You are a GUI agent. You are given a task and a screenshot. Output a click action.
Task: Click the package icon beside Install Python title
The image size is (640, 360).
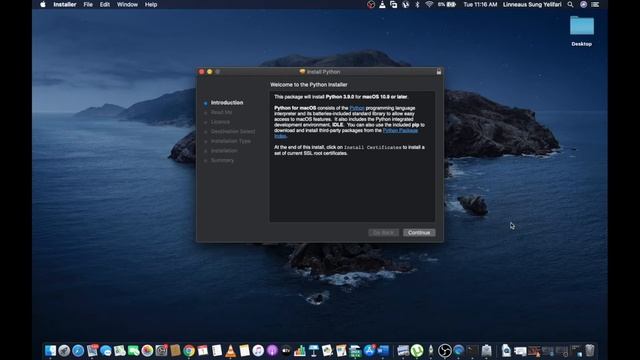(x=302, y=71)
